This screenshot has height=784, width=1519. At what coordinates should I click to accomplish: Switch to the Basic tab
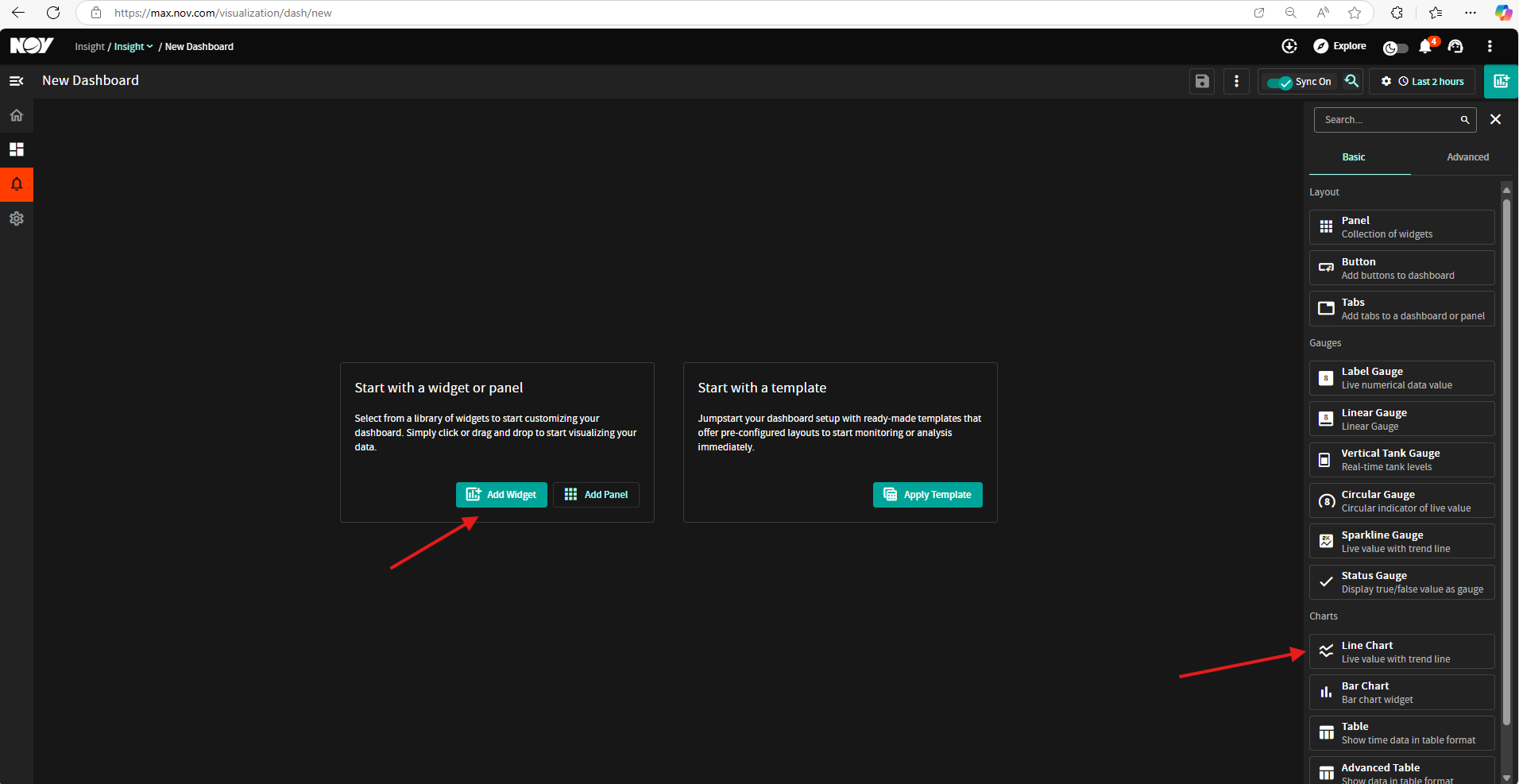click(x=1354, y=157)
